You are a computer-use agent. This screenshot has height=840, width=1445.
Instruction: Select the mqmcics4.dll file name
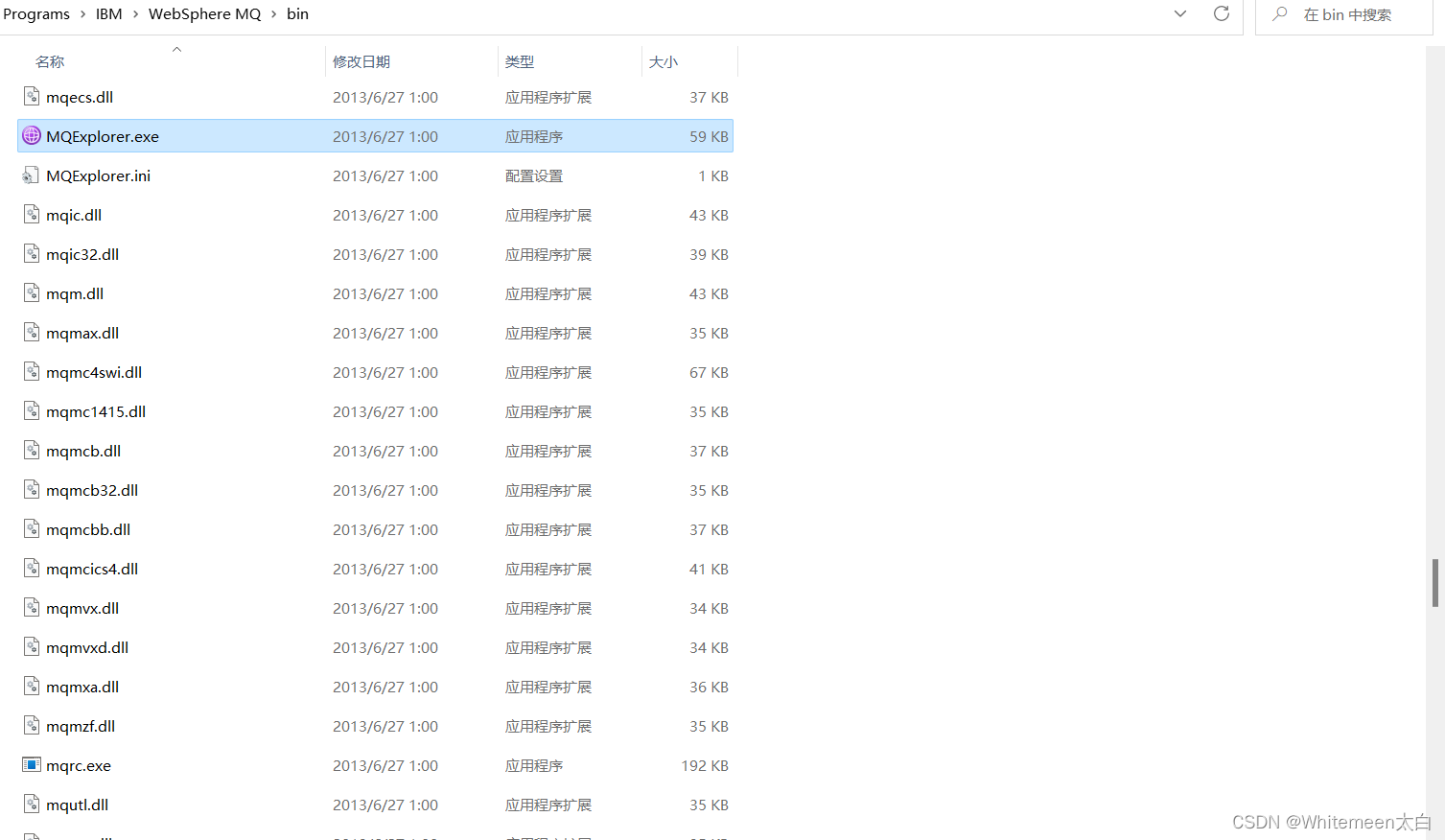(x=92, y=569)
